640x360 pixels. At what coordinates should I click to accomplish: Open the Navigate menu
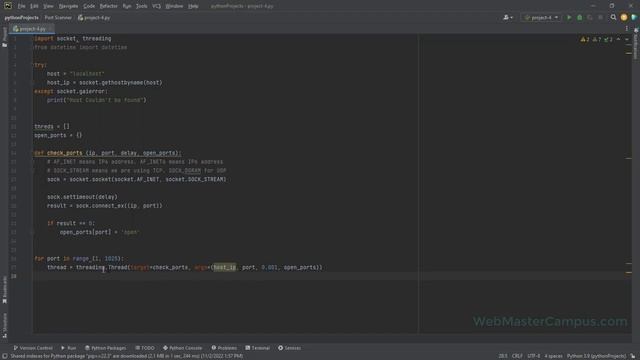68,6
